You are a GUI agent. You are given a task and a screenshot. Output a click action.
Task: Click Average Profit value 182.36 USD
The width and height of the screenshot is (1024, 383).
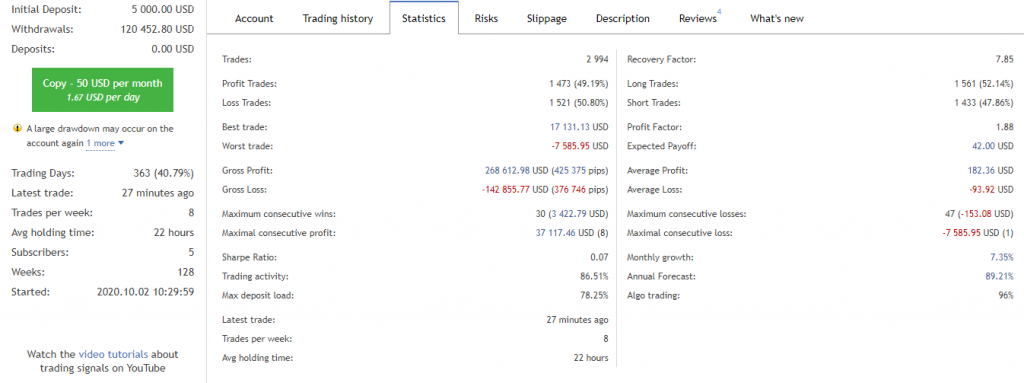991,171
